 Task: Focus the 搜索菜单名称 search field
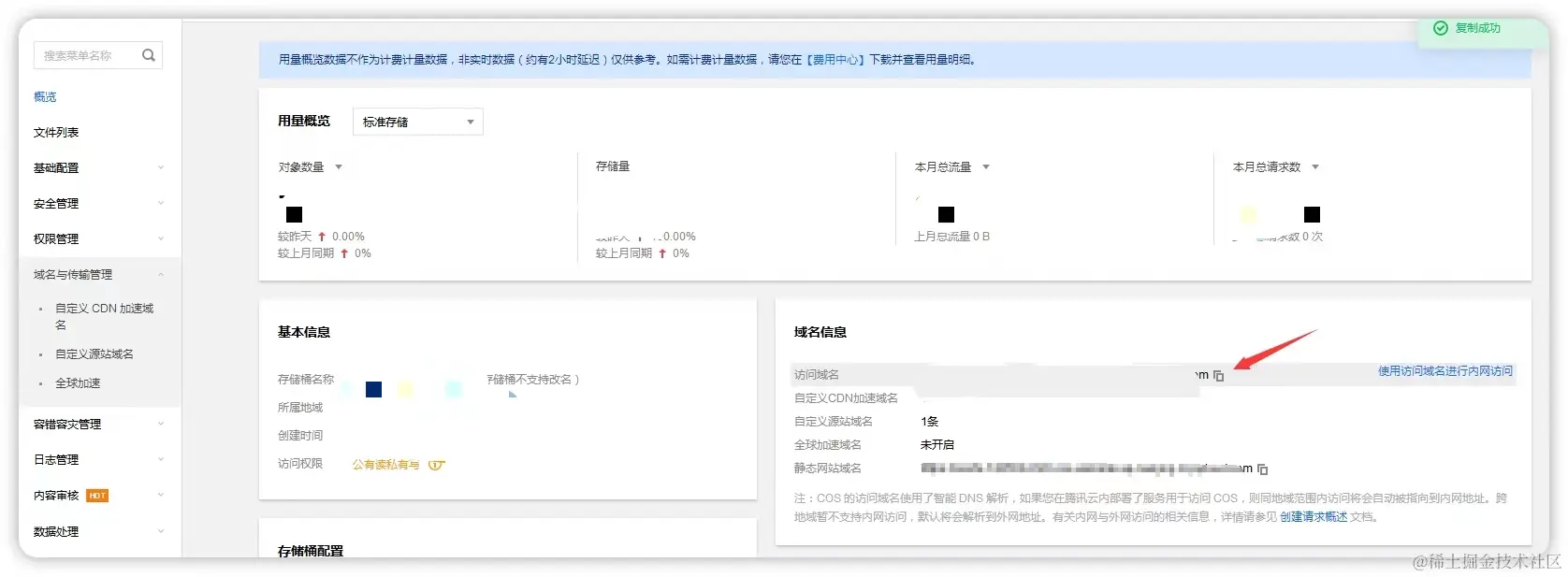(x=97, y=55)
